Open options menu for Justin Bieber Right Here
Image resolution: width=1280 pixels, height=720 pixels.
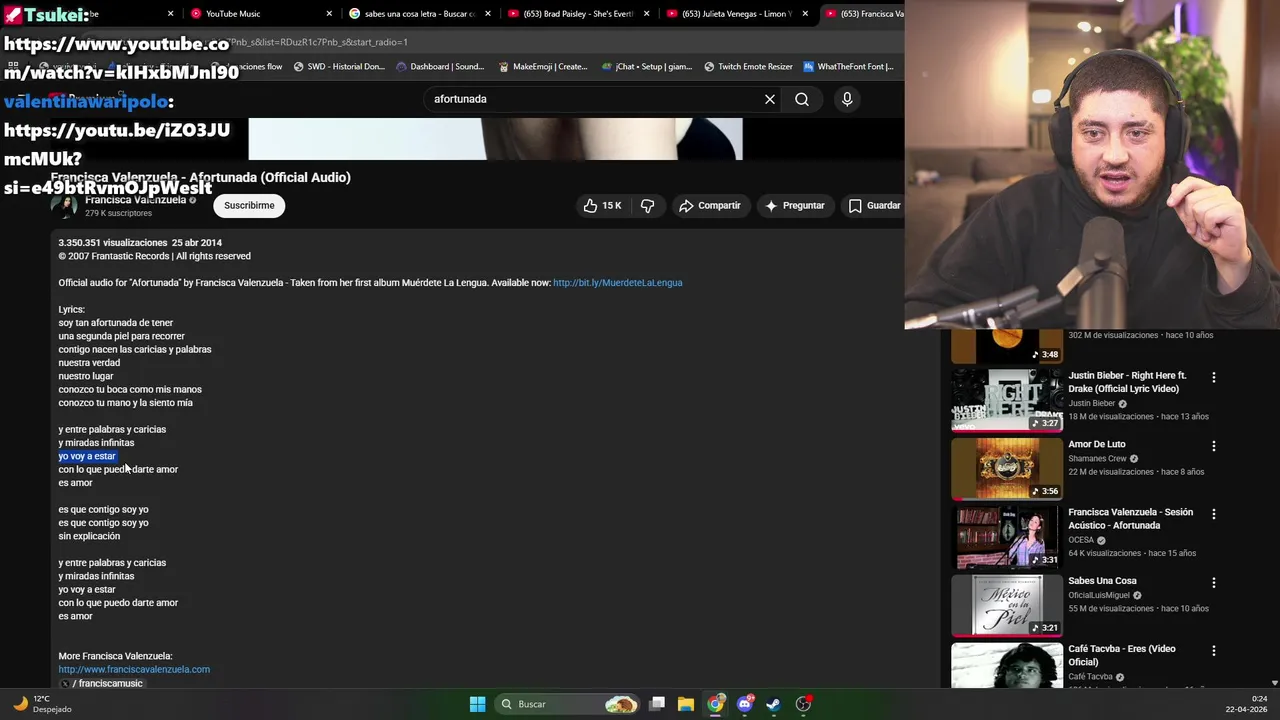[1214, 378]
